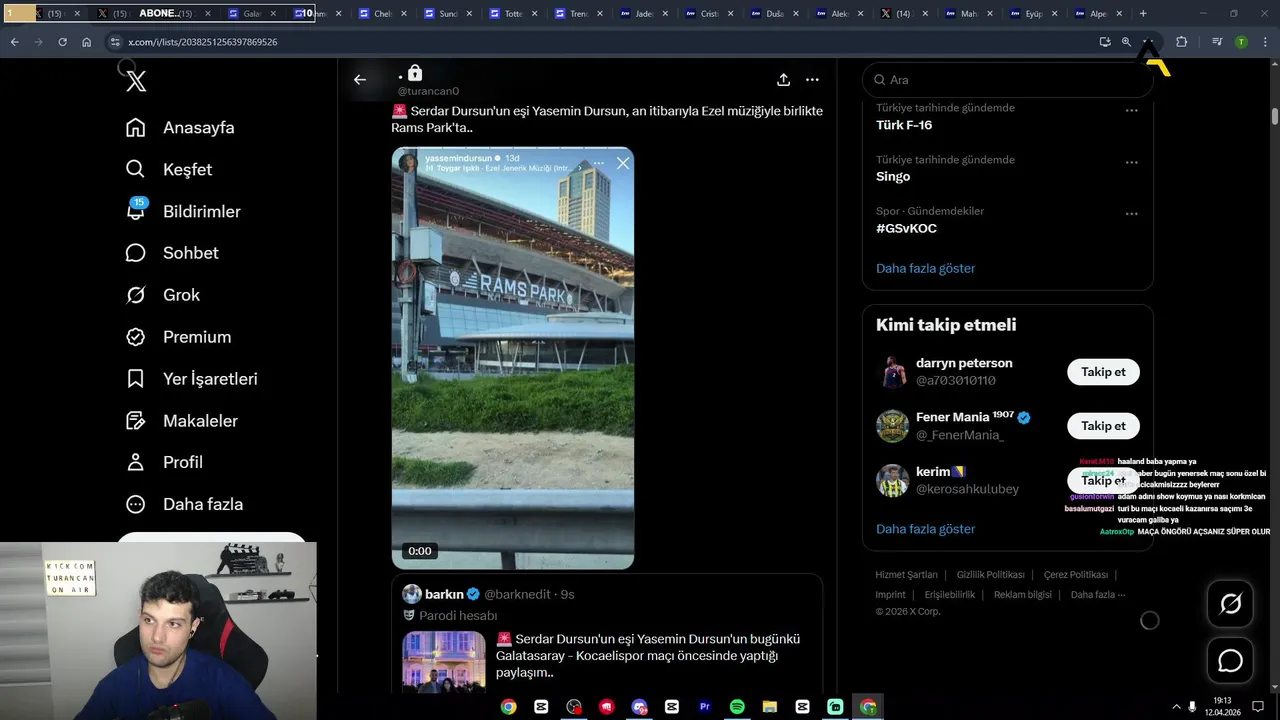Play the Rams Park story video
Screen dimensions: 1280x720
512,358
